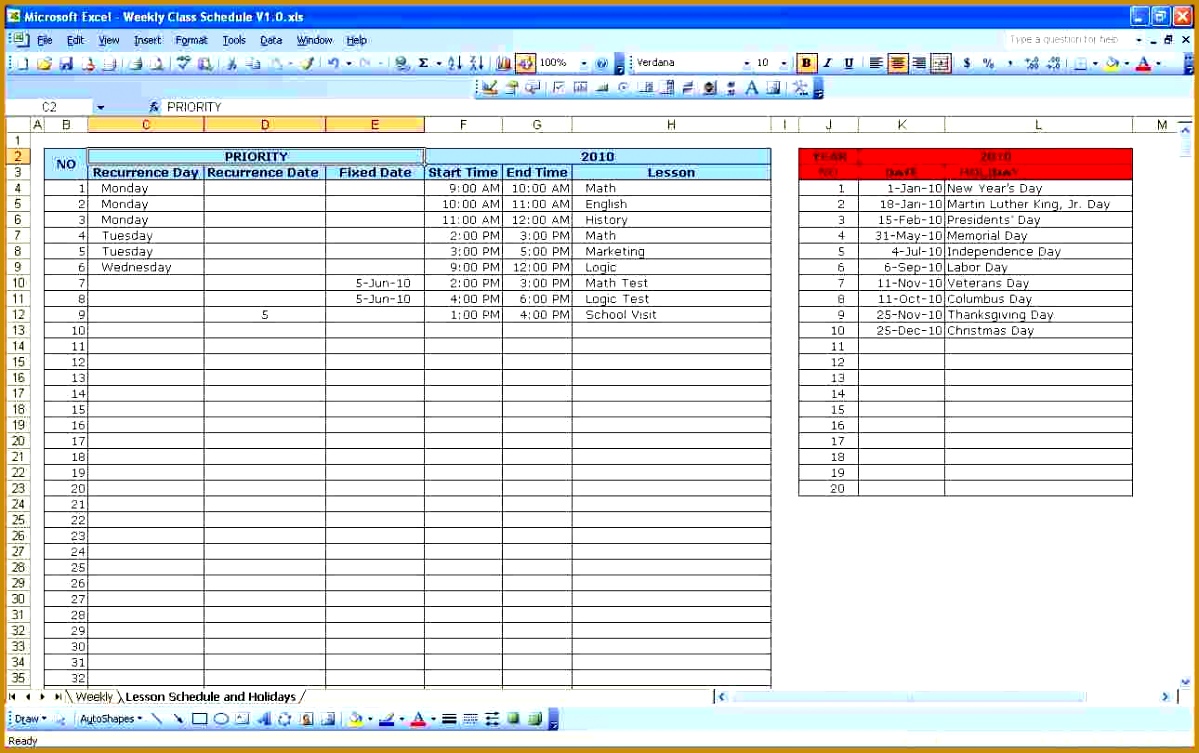Select column H header
This screenshot has width=1199, height=753.
[671, 125]
